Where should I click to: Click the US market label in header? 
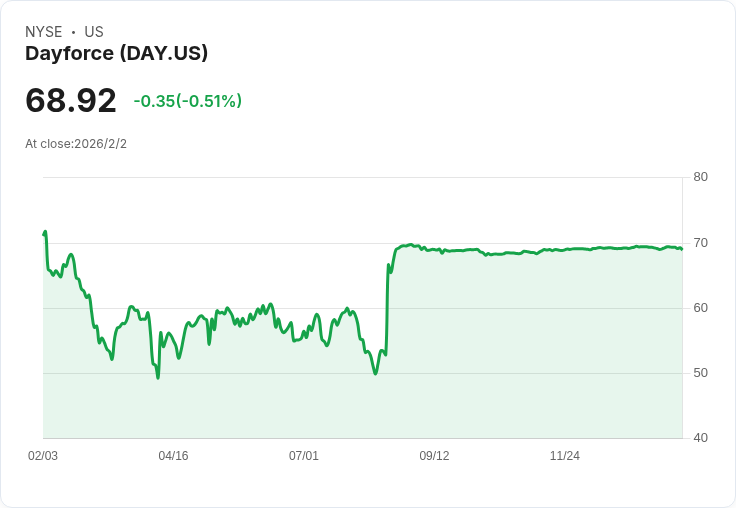click(x=94, y=32)
